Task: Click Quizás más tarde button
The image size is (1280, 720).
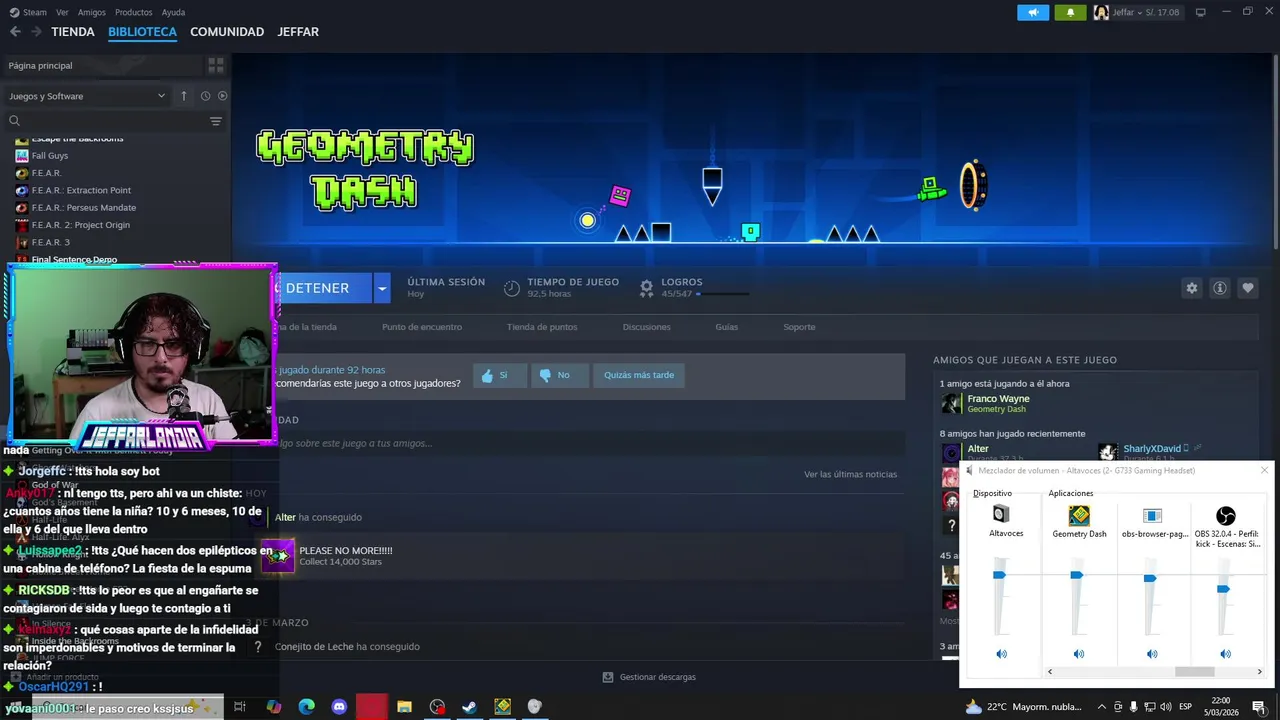Action: coord(639,375)
